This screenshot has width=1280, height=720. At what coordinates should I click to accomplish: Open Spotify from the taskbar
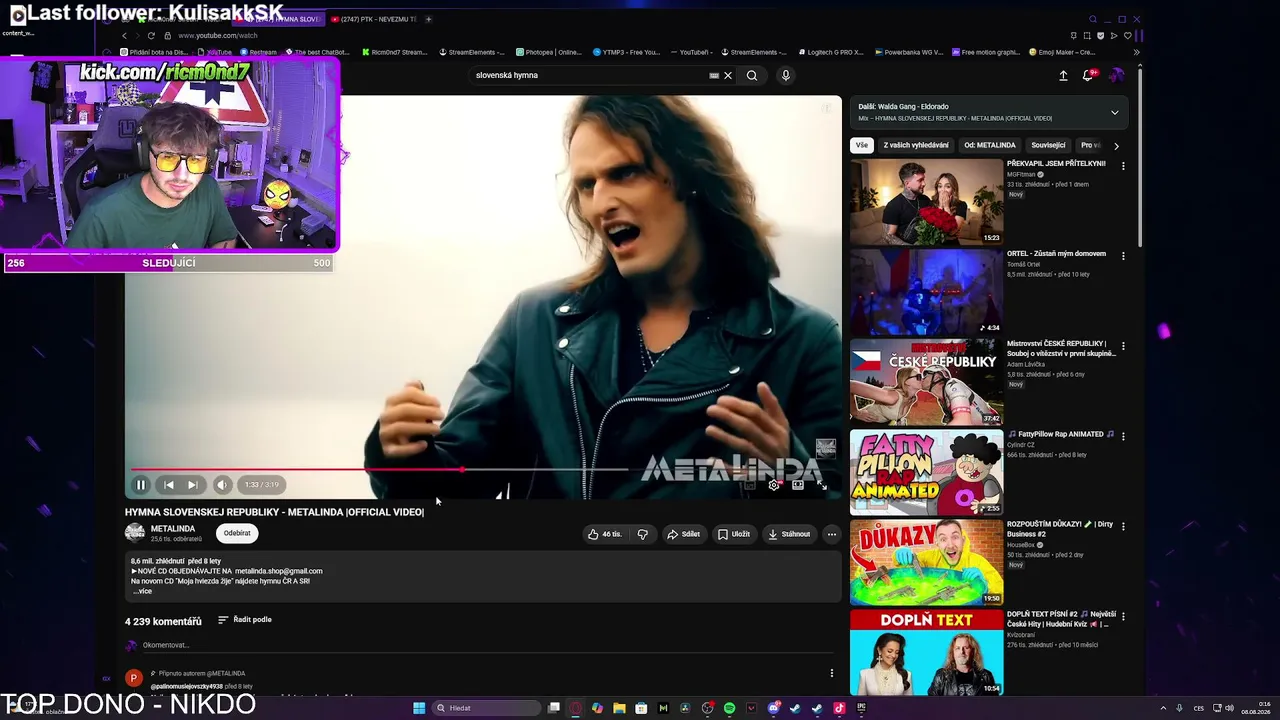(x=729, y=708)
